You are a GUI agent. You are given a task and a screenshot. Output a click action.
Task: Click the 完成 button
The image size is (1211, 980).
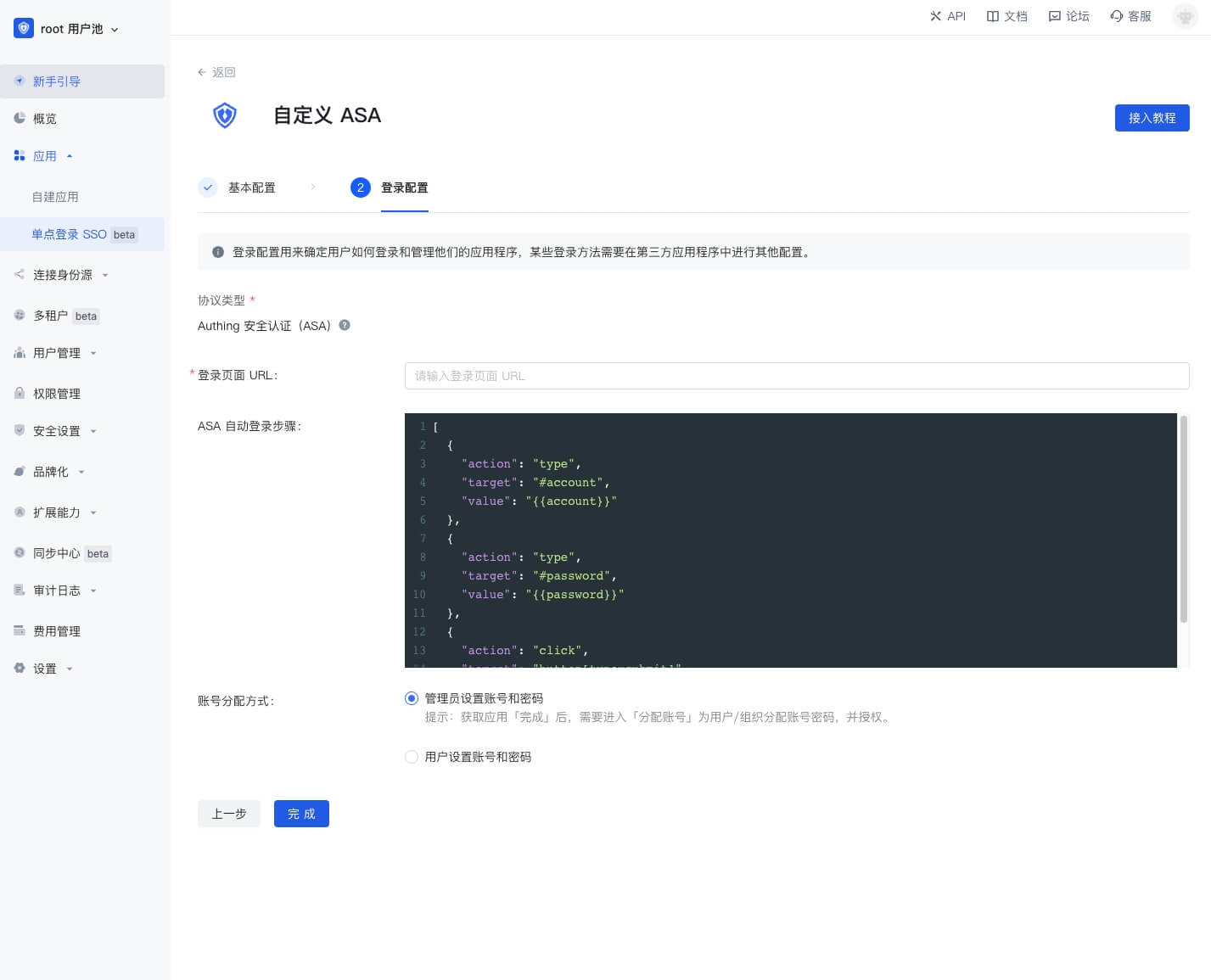click(301, 814)
